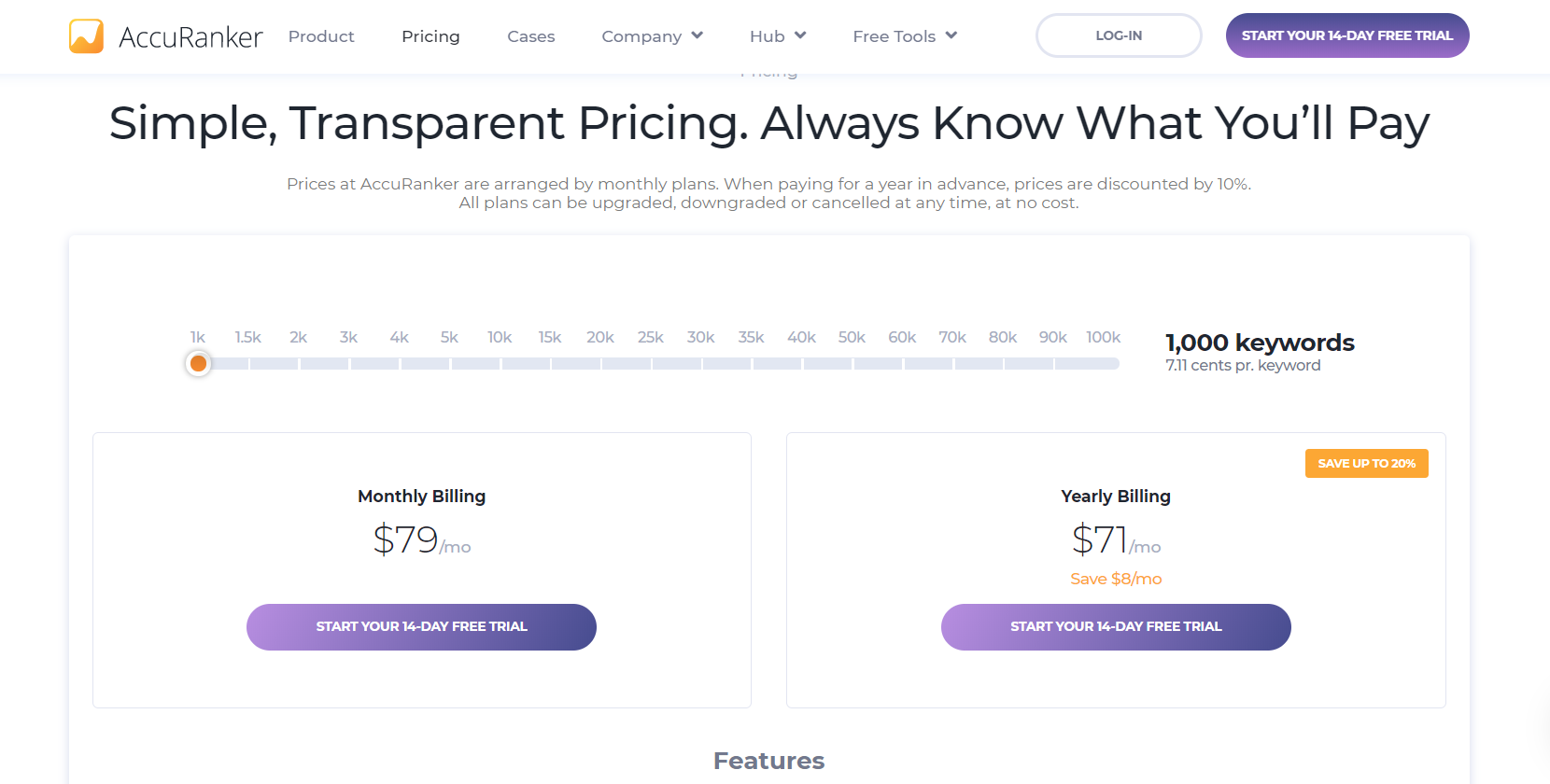The height and width of the screenshot is (784, 1550).
Task: Click the AccuRanker brand name text
Action: pos(190,37)
